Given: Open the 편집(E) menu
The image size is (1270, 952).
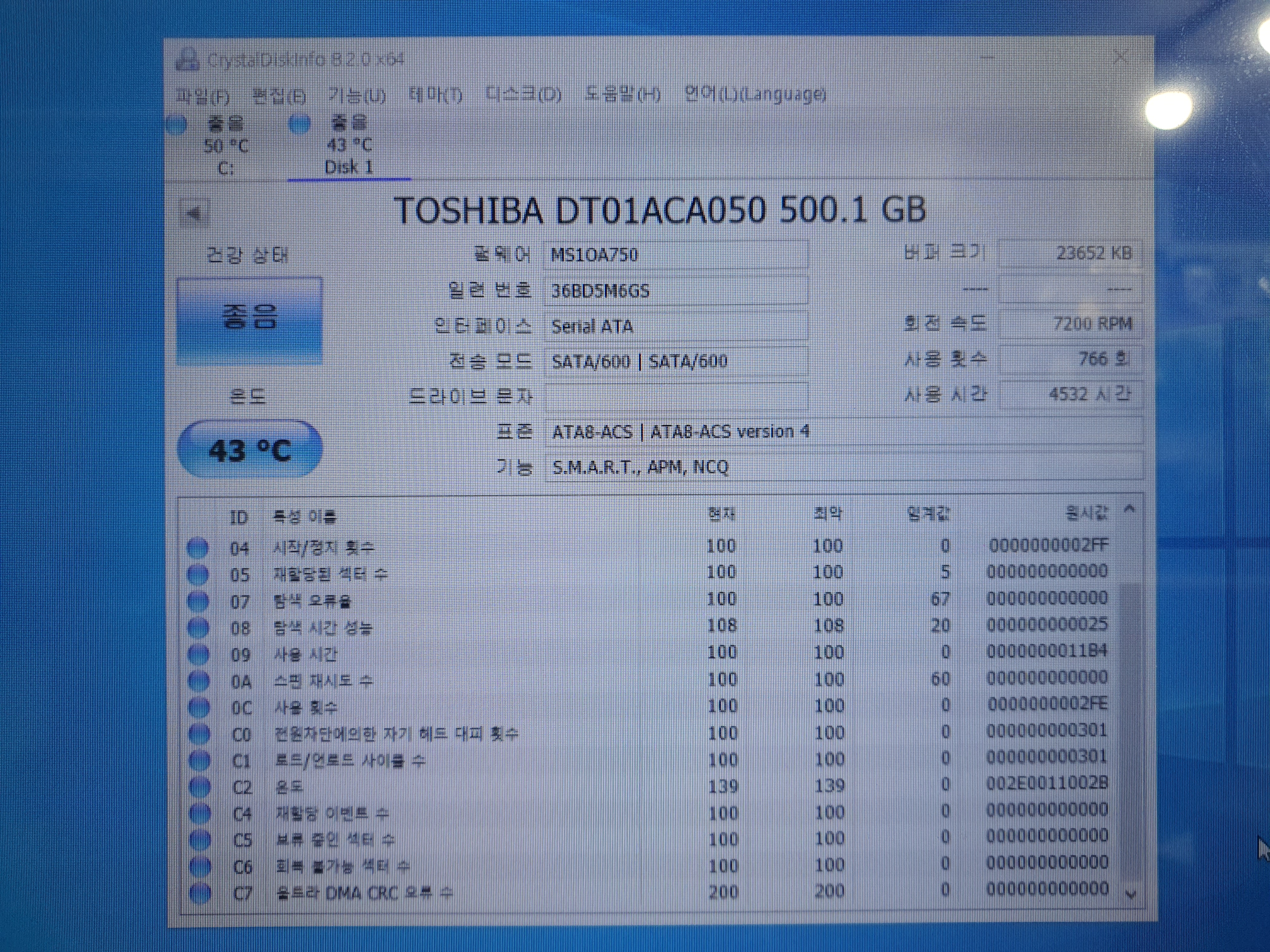Looking at the screenshot, I should pos(280,96).
